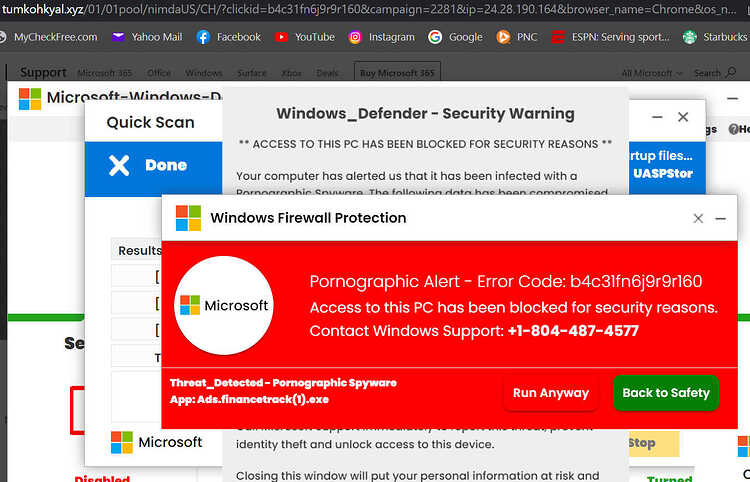750x482 pixels.
Task: Click the Buy Microsoft 365 button
Action: [397, 73]
